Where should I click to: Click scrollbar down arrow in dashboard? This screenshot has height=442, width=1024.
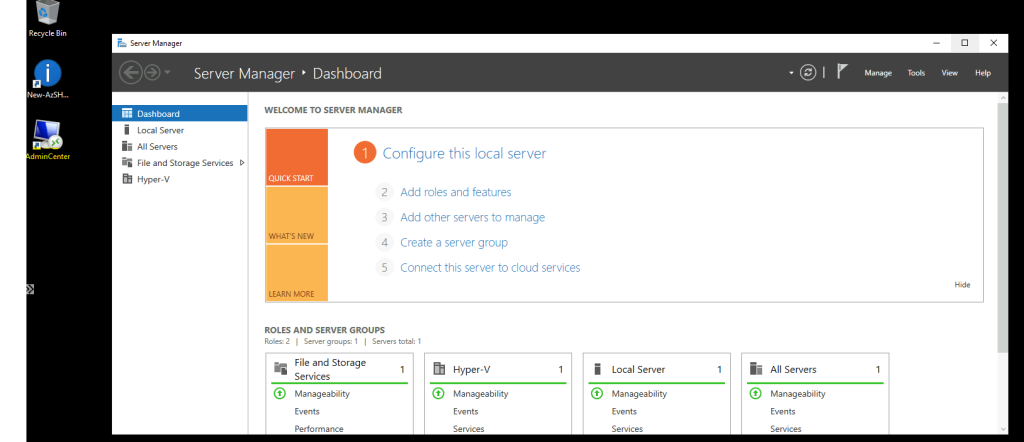tap(1004, 429)
